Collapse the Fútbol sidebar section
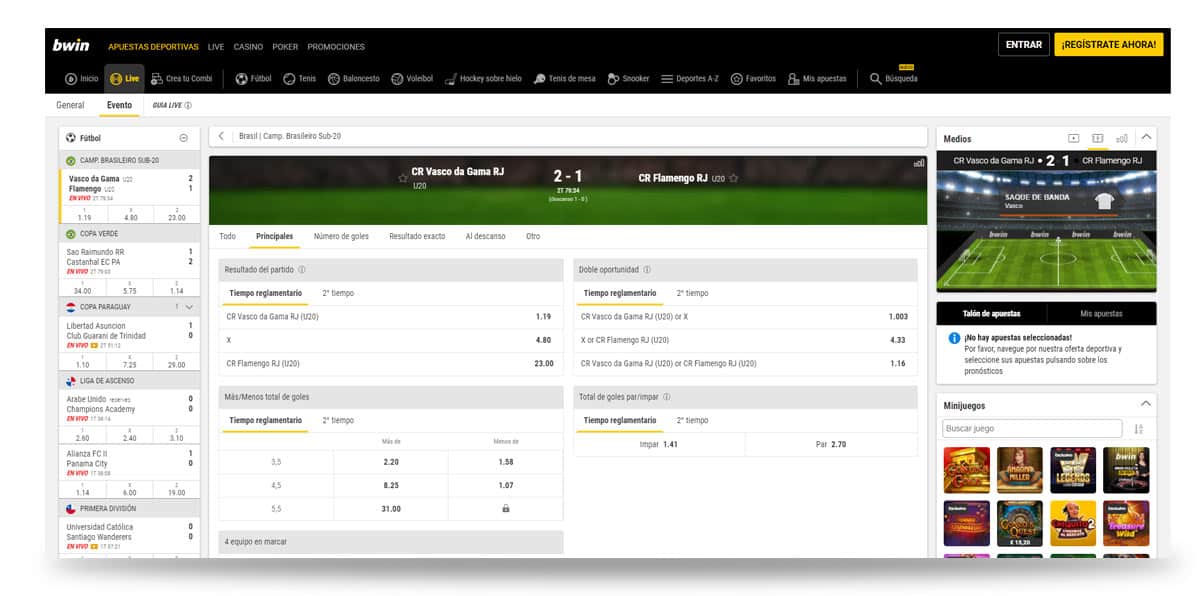Image resolution: width=1200 pixels, height=596 pixels. click(183, 138)
